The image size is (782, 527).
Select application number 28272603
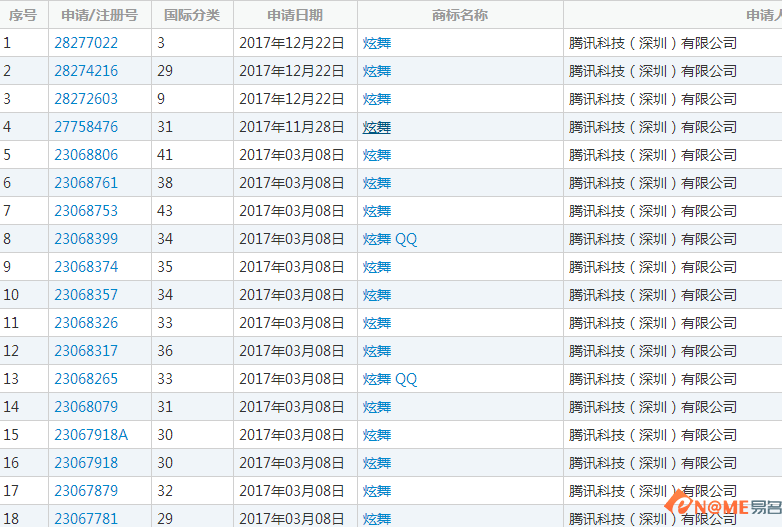(86, 99)
